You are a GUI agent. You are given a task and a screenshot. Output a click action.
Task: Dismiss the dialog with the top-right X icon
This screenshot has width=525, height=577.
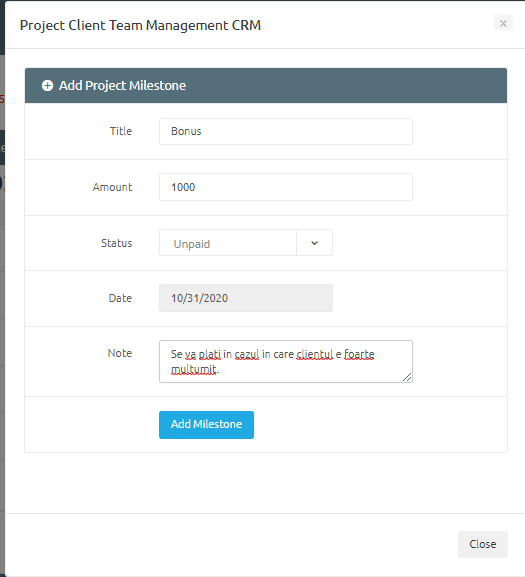[503, 23]
